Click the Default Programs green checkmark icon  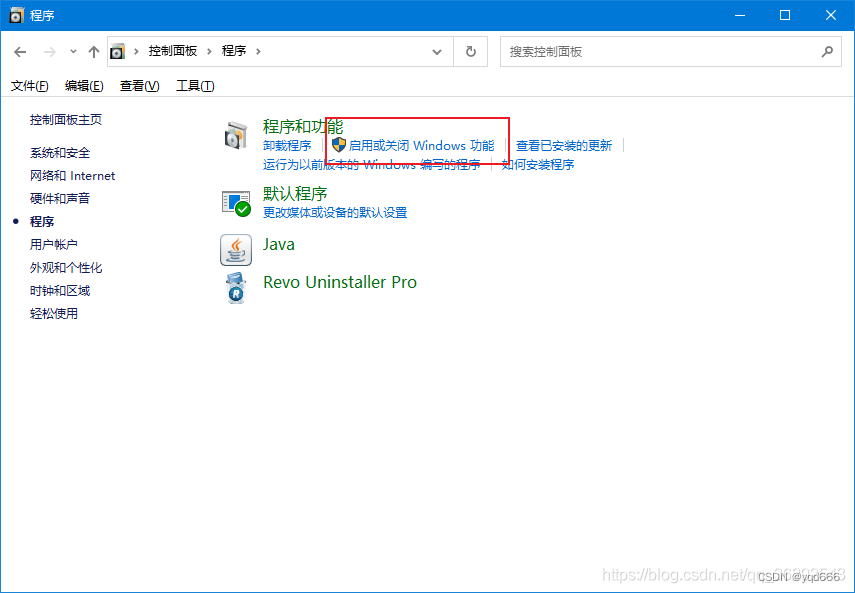pyautogui.click(x=236, y=202)
